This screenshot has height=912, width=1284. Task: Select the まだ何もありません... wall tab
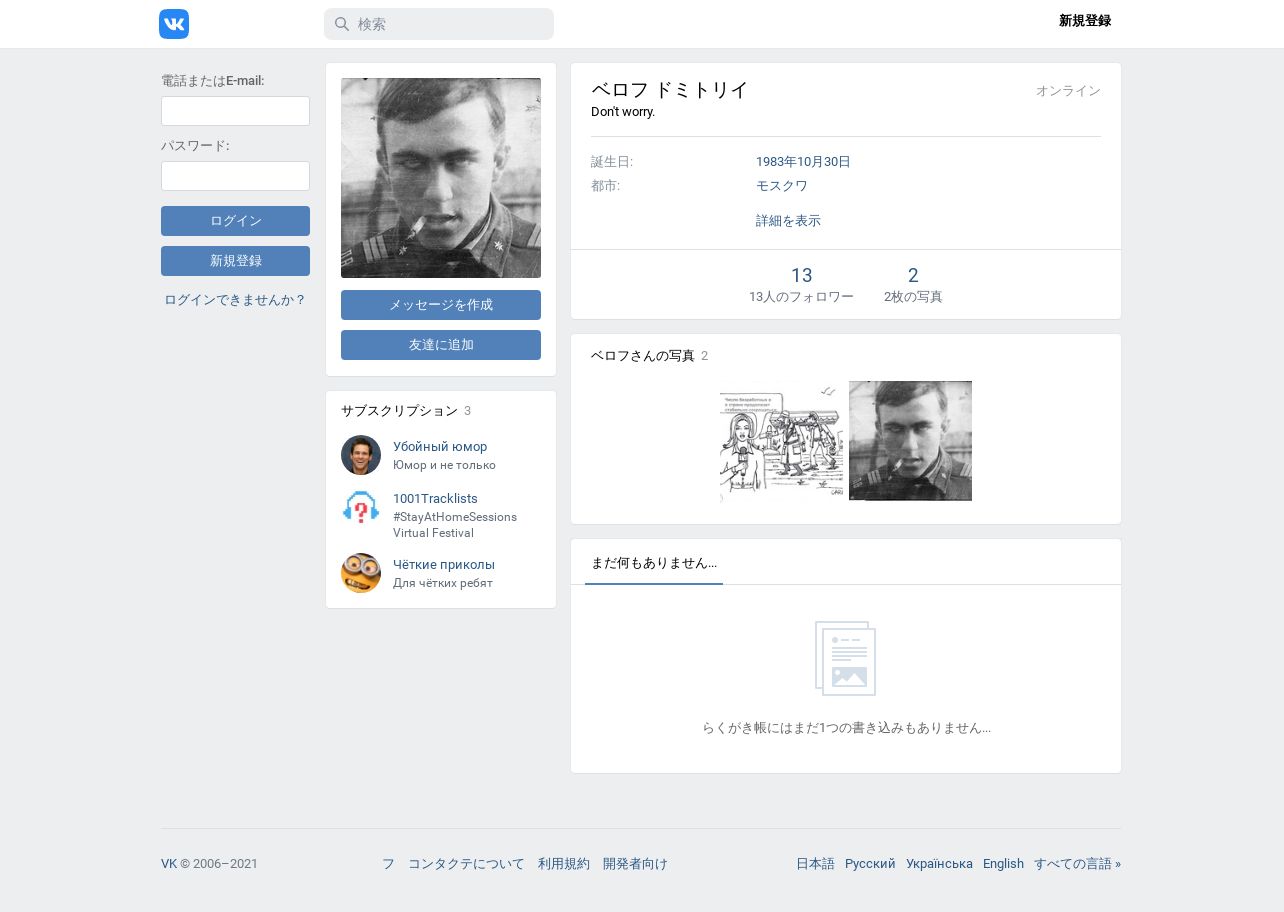pyautogui.click(x=654, y=563)
